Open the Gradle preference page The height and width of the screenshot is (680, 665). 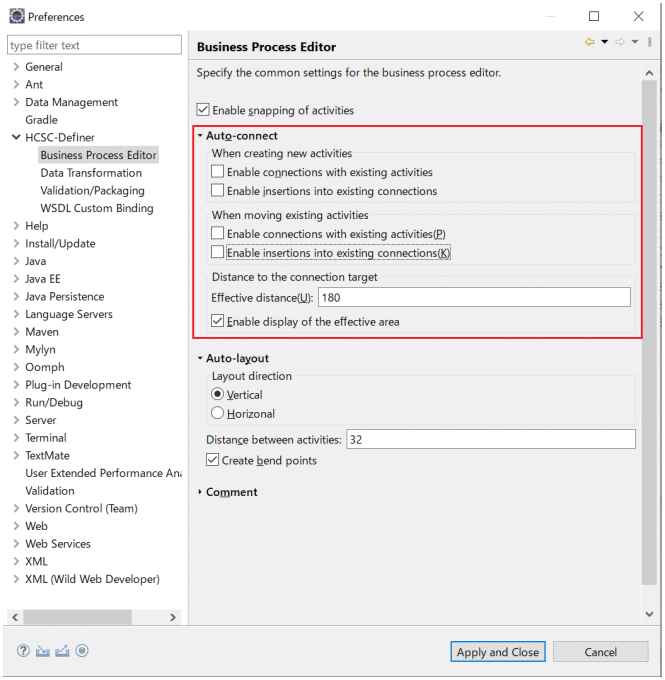[41, 120]
